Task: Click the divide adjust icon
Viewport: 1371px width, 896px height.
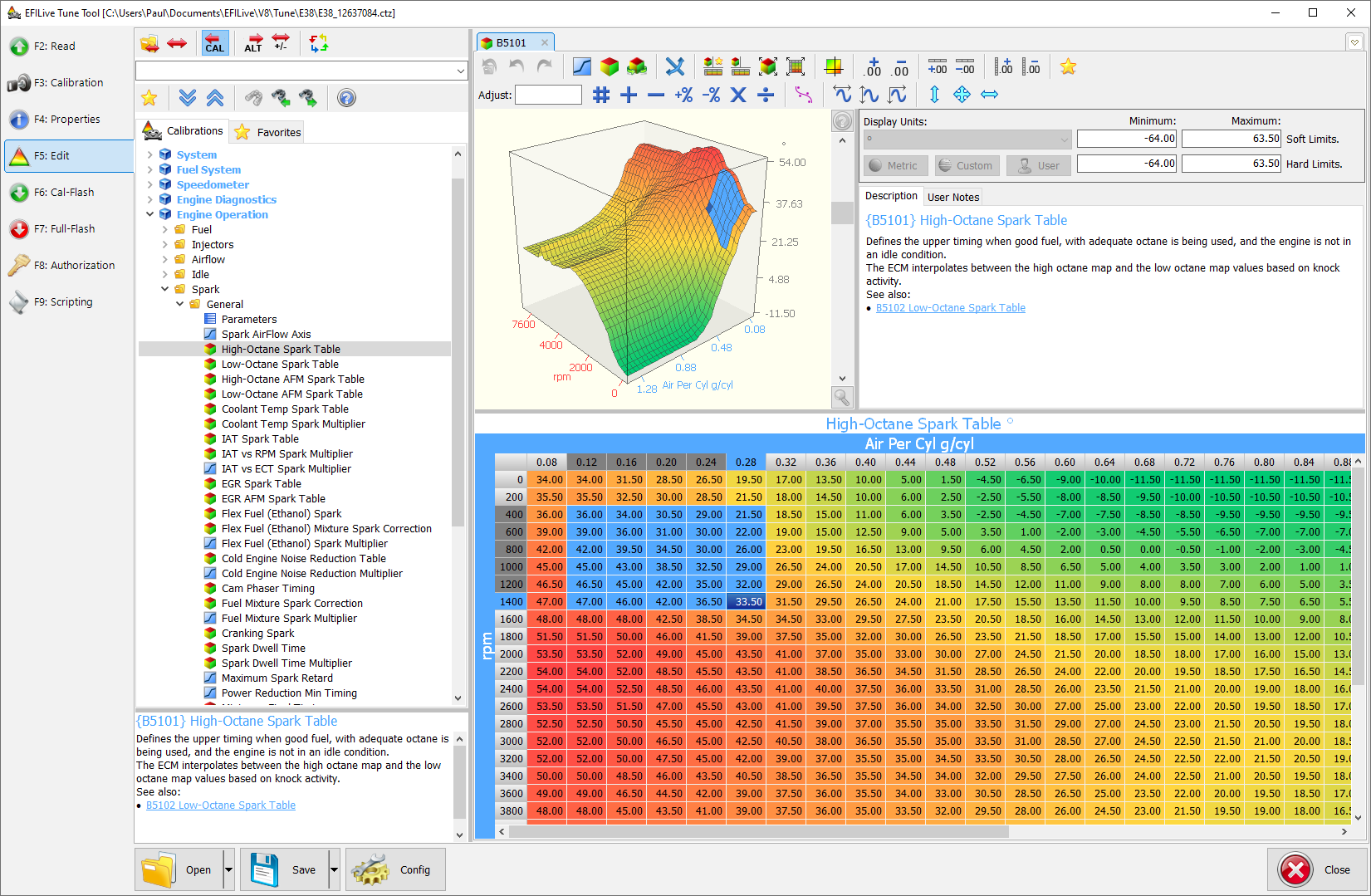Action: point(766,95)
